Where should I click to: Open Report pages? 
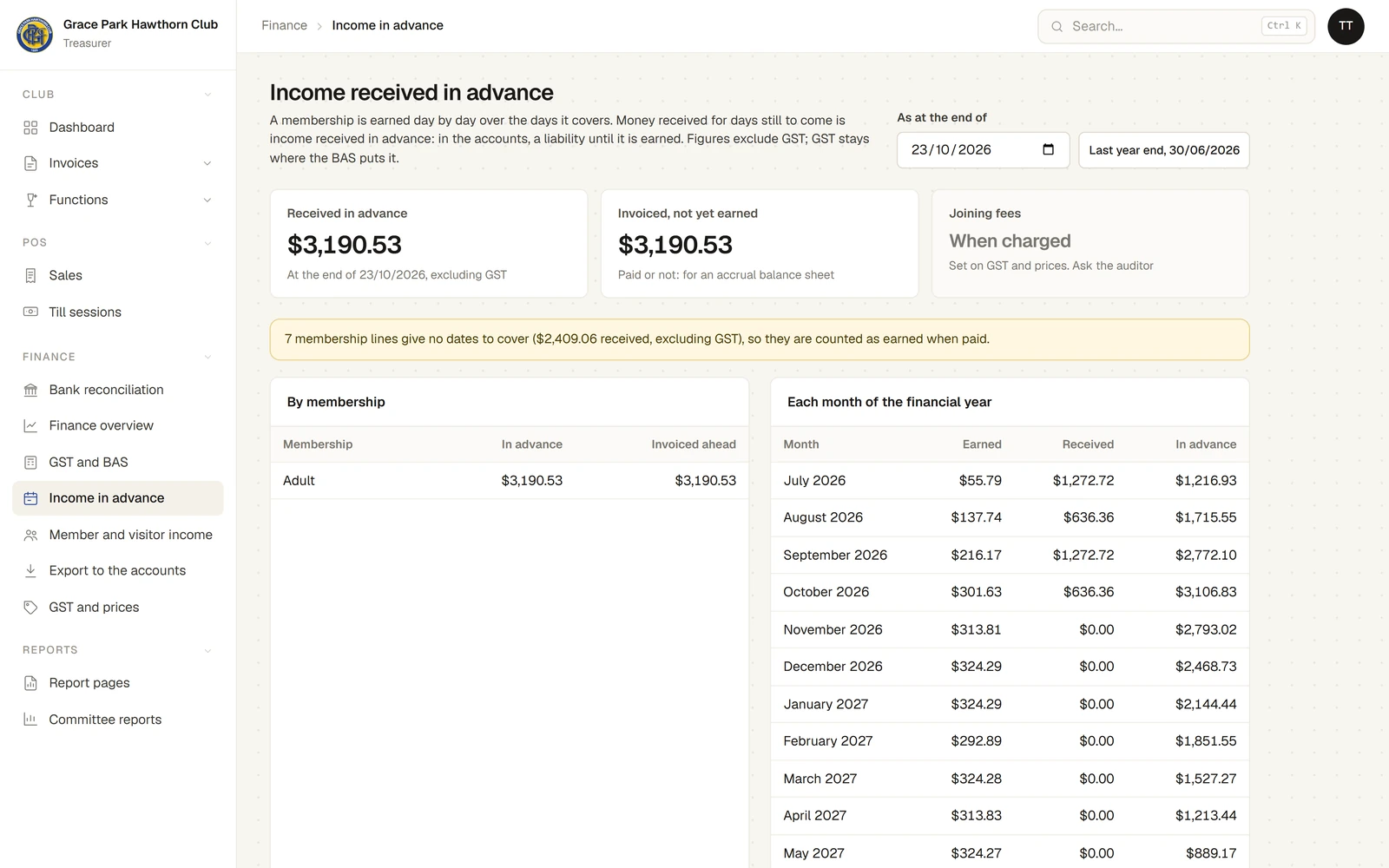tap(118, 683)
